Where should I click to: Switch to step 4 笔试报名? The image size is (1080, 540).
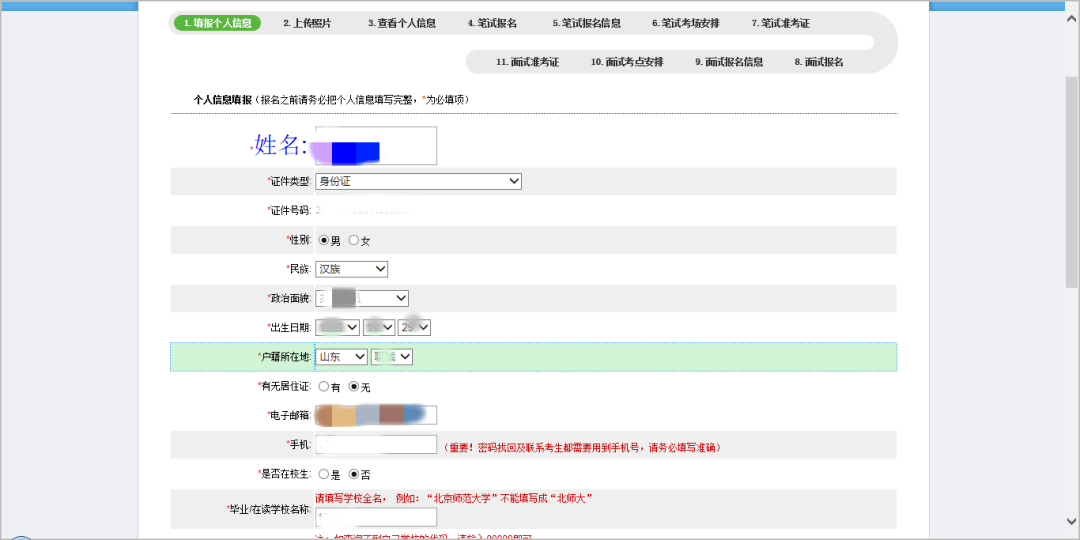492,23
